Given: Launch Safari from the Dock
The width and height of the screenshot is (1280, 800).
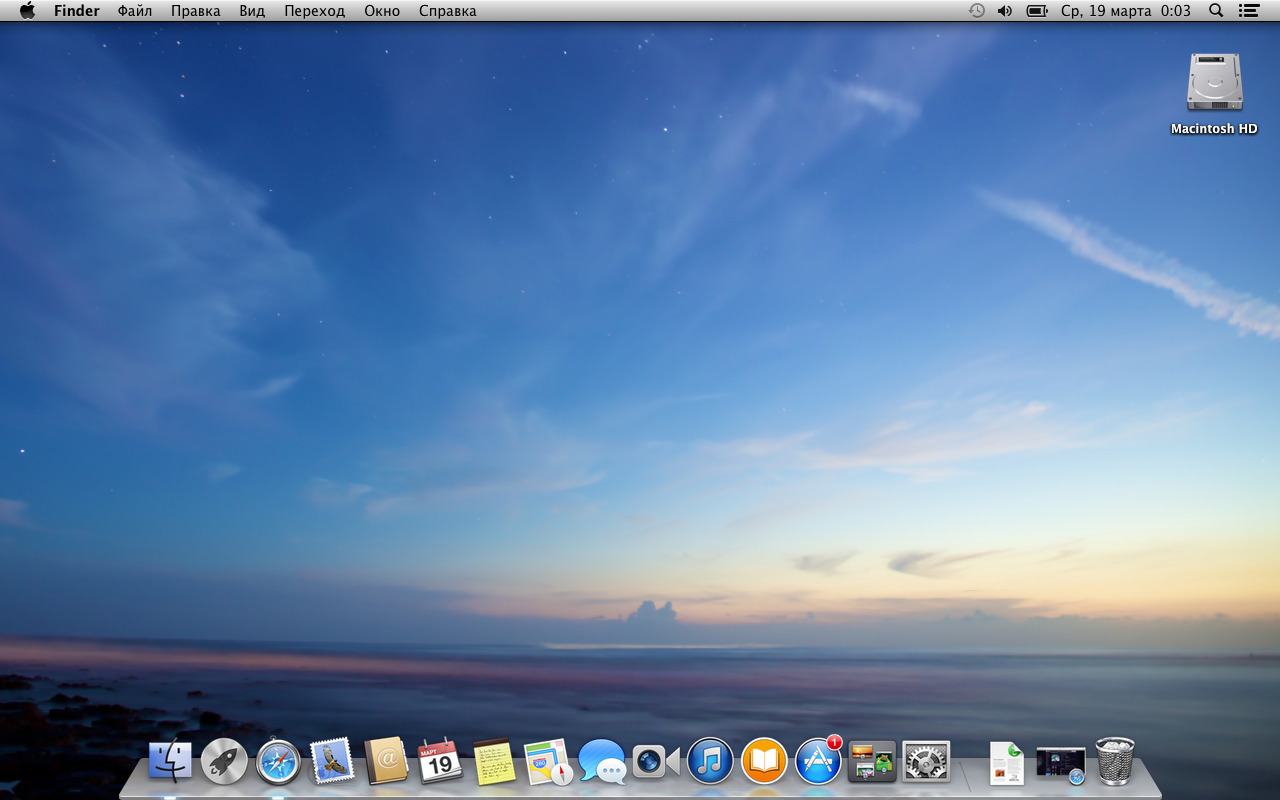Looking at the screenshot, I should click(278, 762).
